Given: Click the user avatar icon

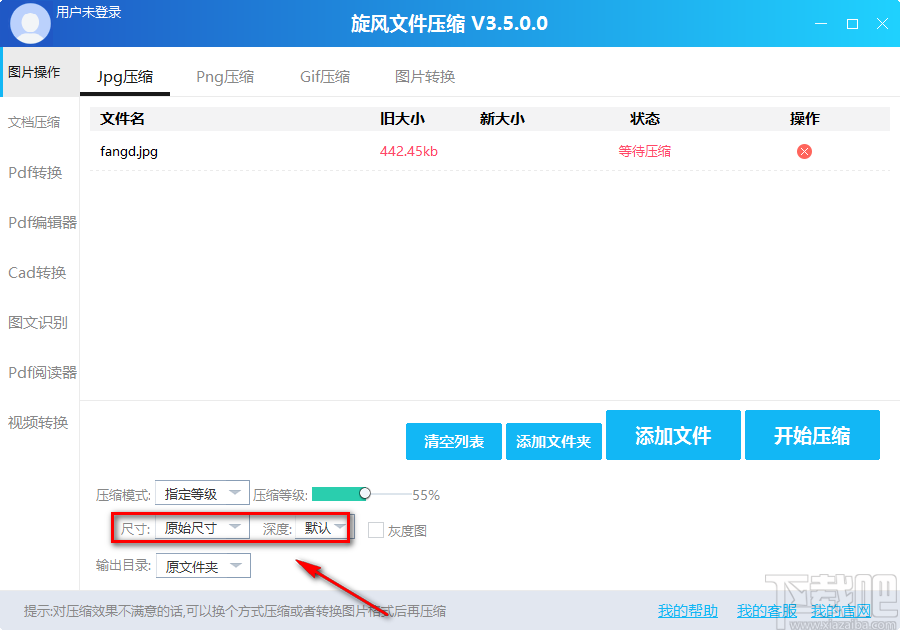Looking at the screenshot, I should pos(29,22).
